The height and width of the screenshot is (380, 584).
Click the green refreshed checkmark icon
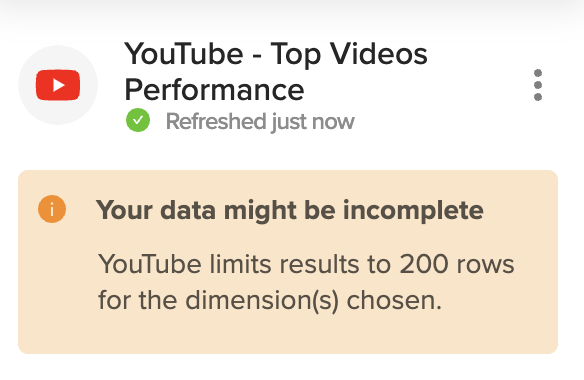pyautogui.click(x=138, y=120)
